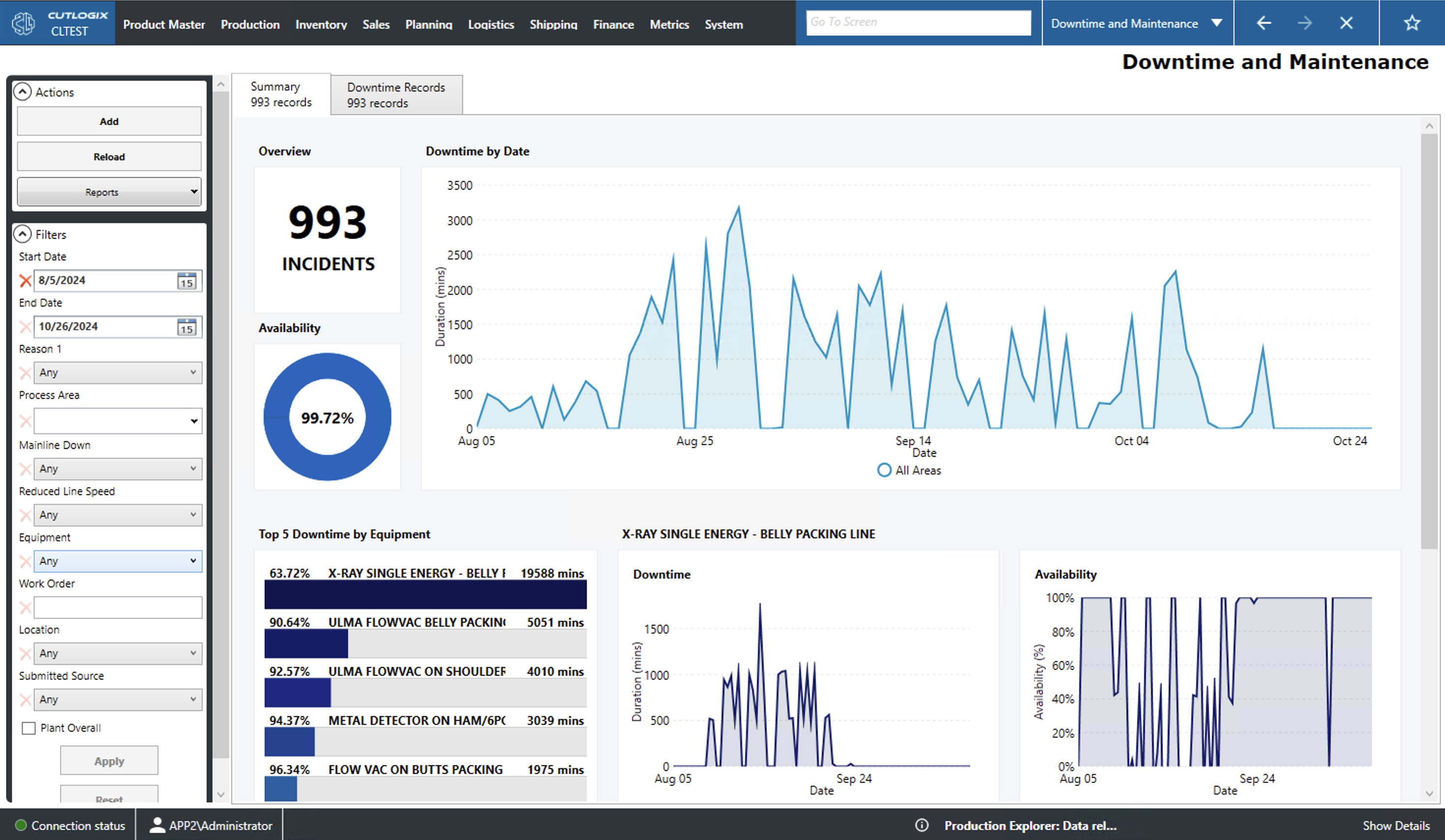Open the Equipment dropdown
The width and height of the screenshot is (1445, 840).
pyautogui.click(x=117, y=561)
